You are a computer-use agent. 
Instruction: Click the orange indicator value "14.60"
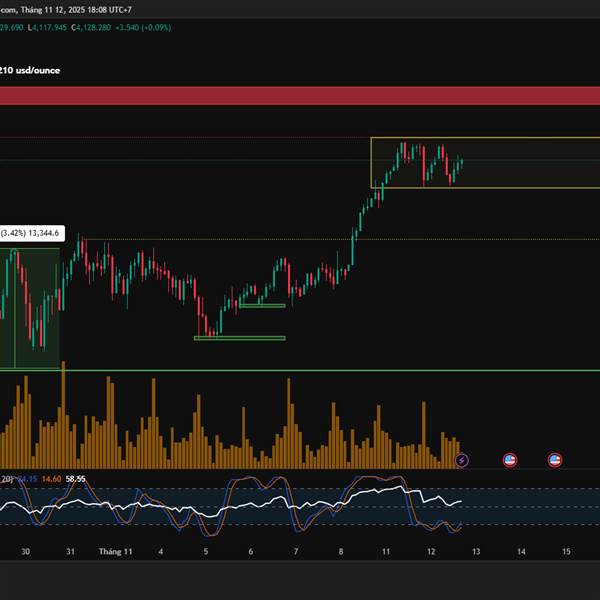51,479
